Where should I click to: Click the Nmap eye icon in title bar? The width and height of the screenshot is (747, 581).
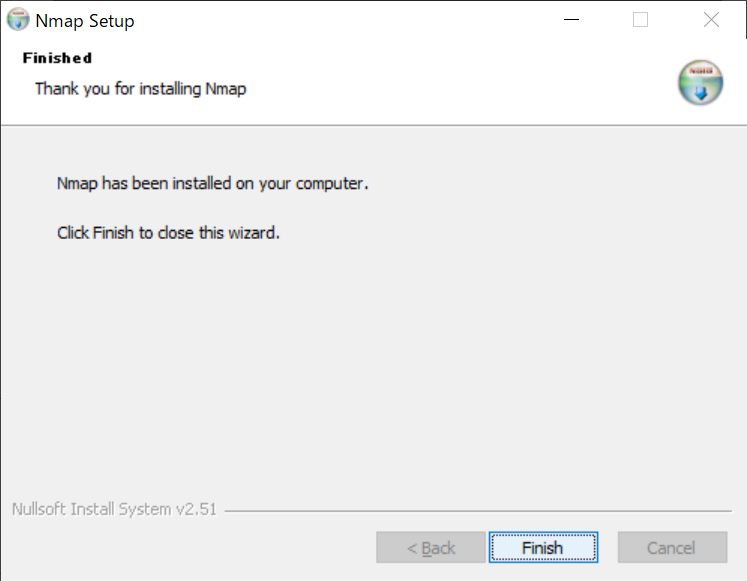[18, 20]
